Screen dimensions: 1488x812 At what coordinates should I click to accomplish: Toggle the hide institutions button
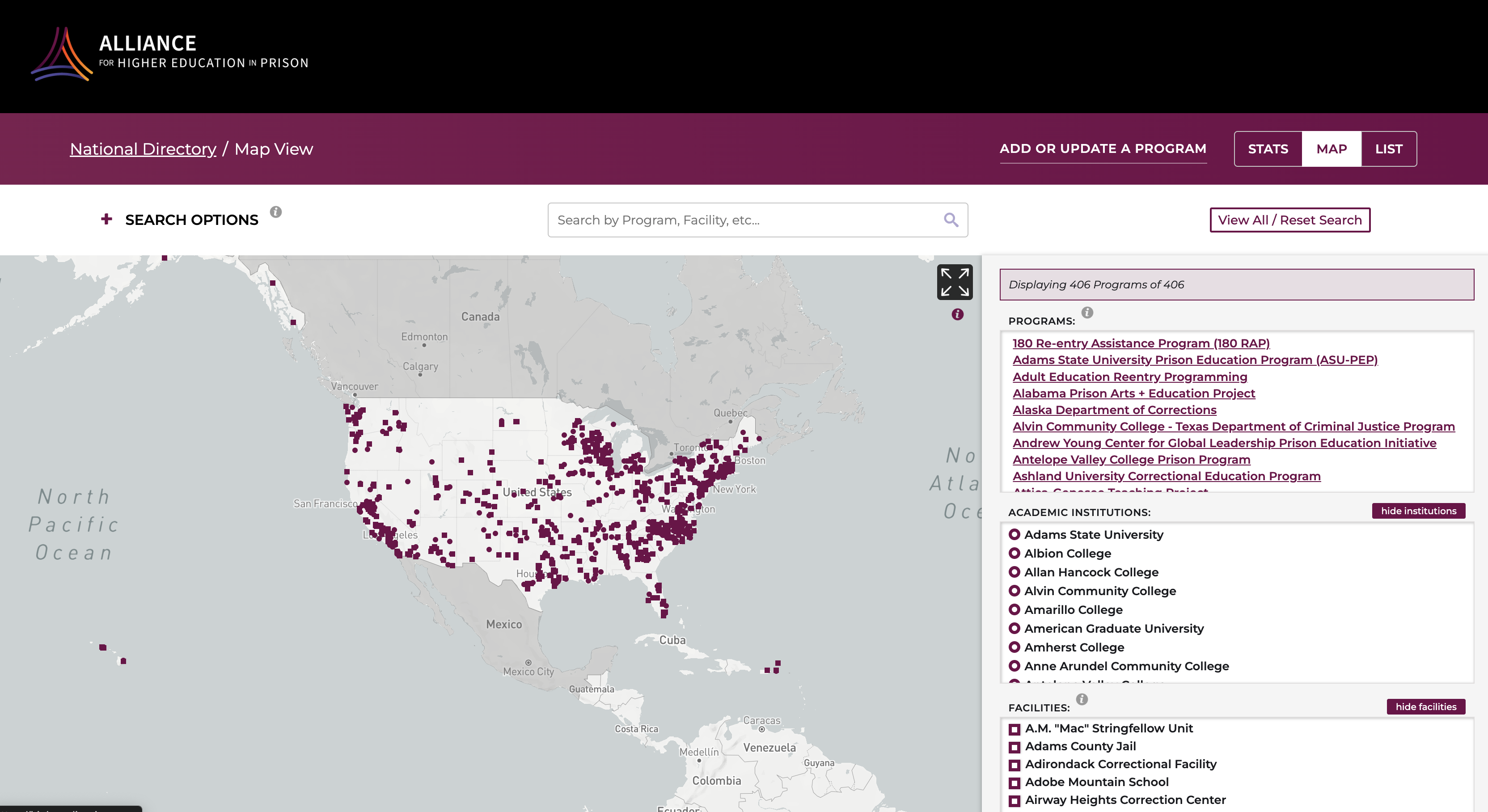coord(1418,511)
